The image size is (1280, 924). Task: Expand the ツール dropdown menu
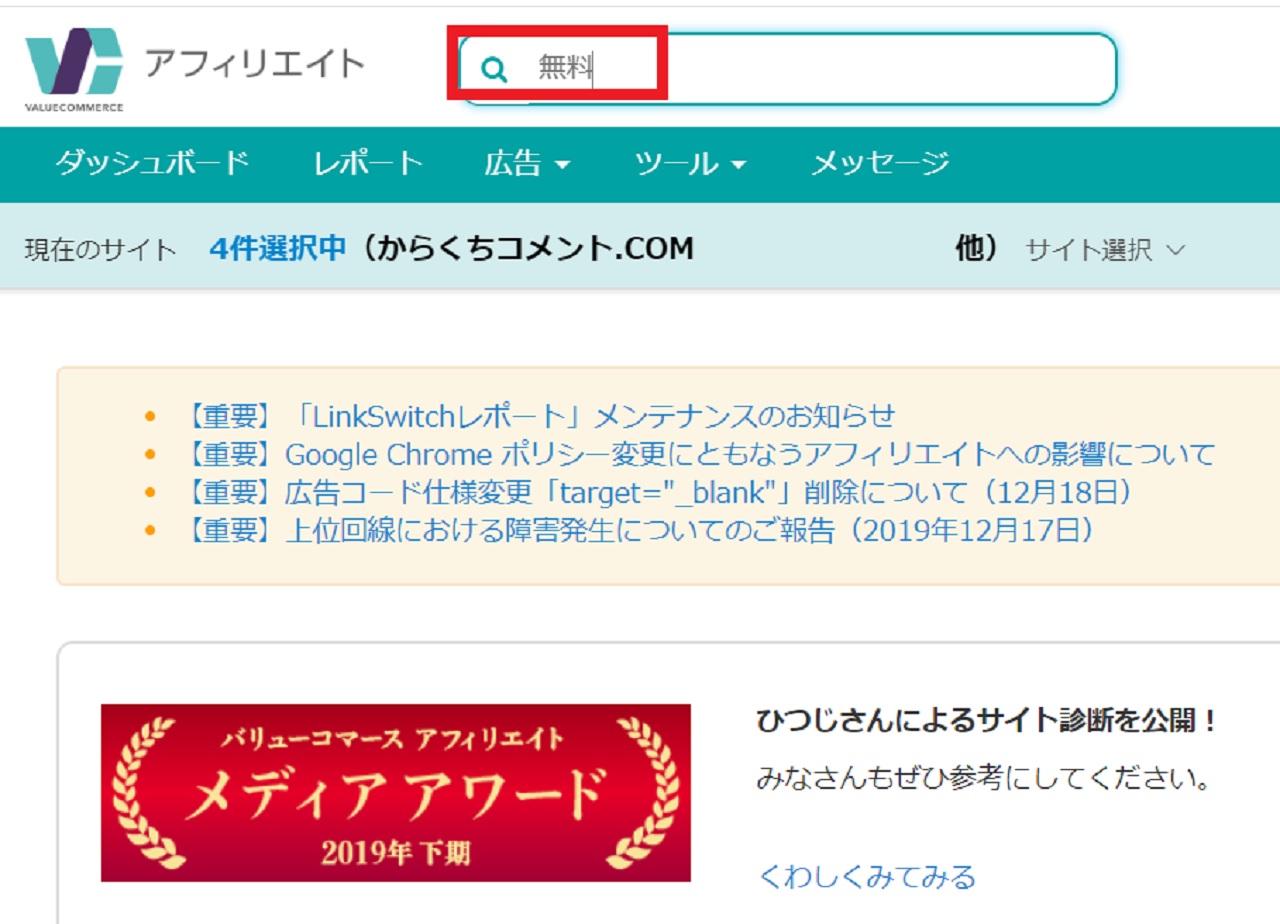coord(690,163)
